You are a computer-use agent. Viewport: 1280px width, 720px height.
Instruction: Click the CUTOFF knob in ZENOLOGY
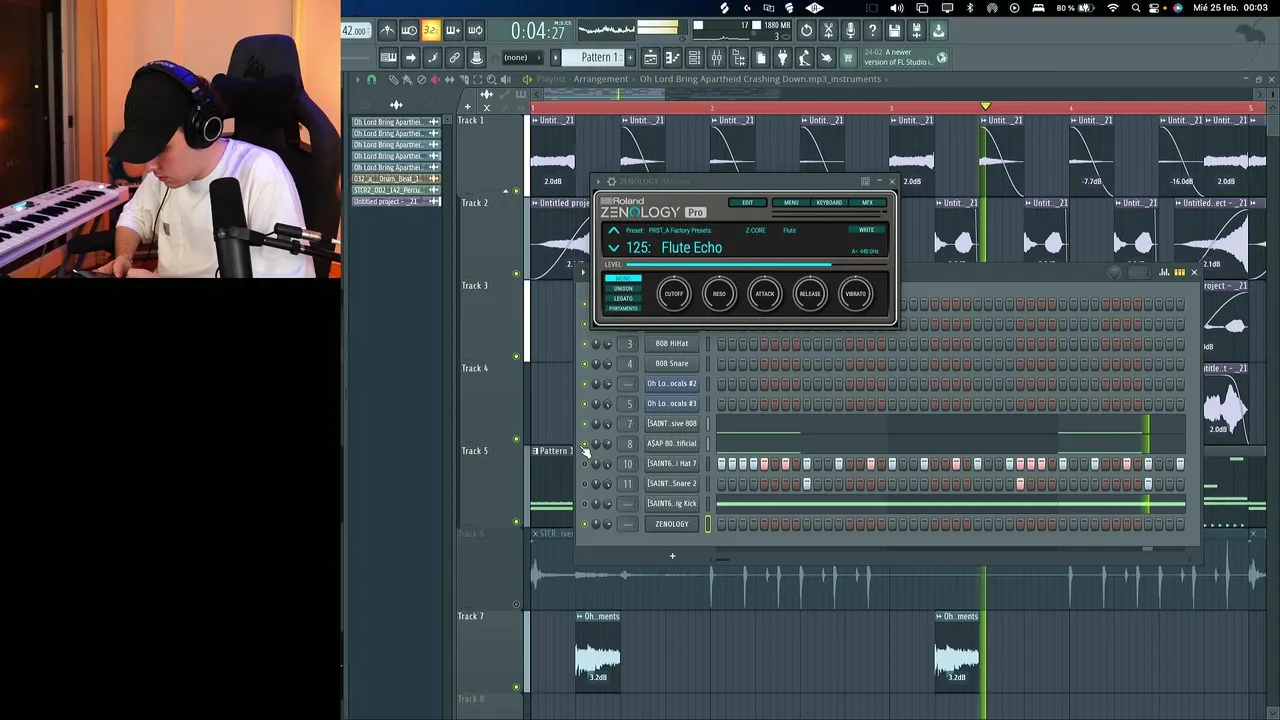coord(674,294)
